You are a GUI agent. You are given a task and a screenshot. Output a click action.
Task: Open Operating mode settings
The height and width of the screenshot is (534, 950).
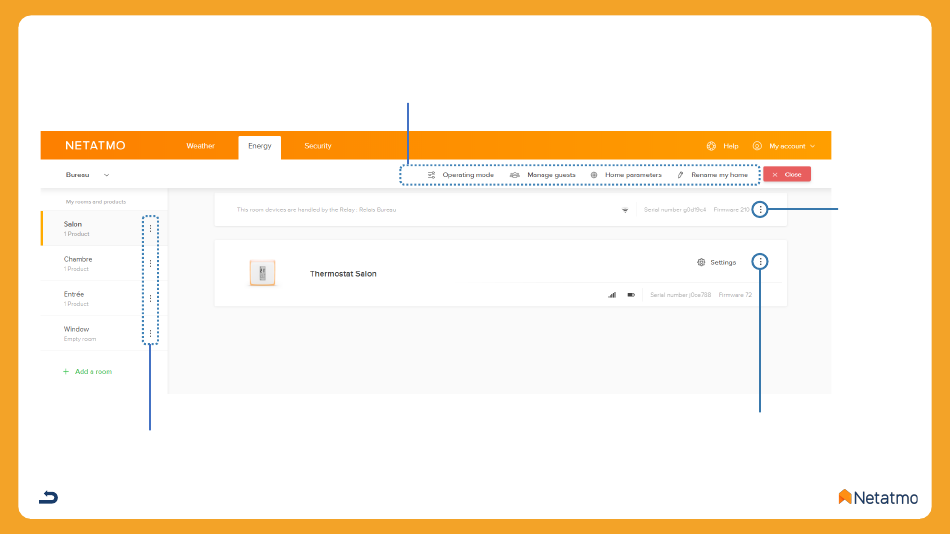click(x=460, y=175)
